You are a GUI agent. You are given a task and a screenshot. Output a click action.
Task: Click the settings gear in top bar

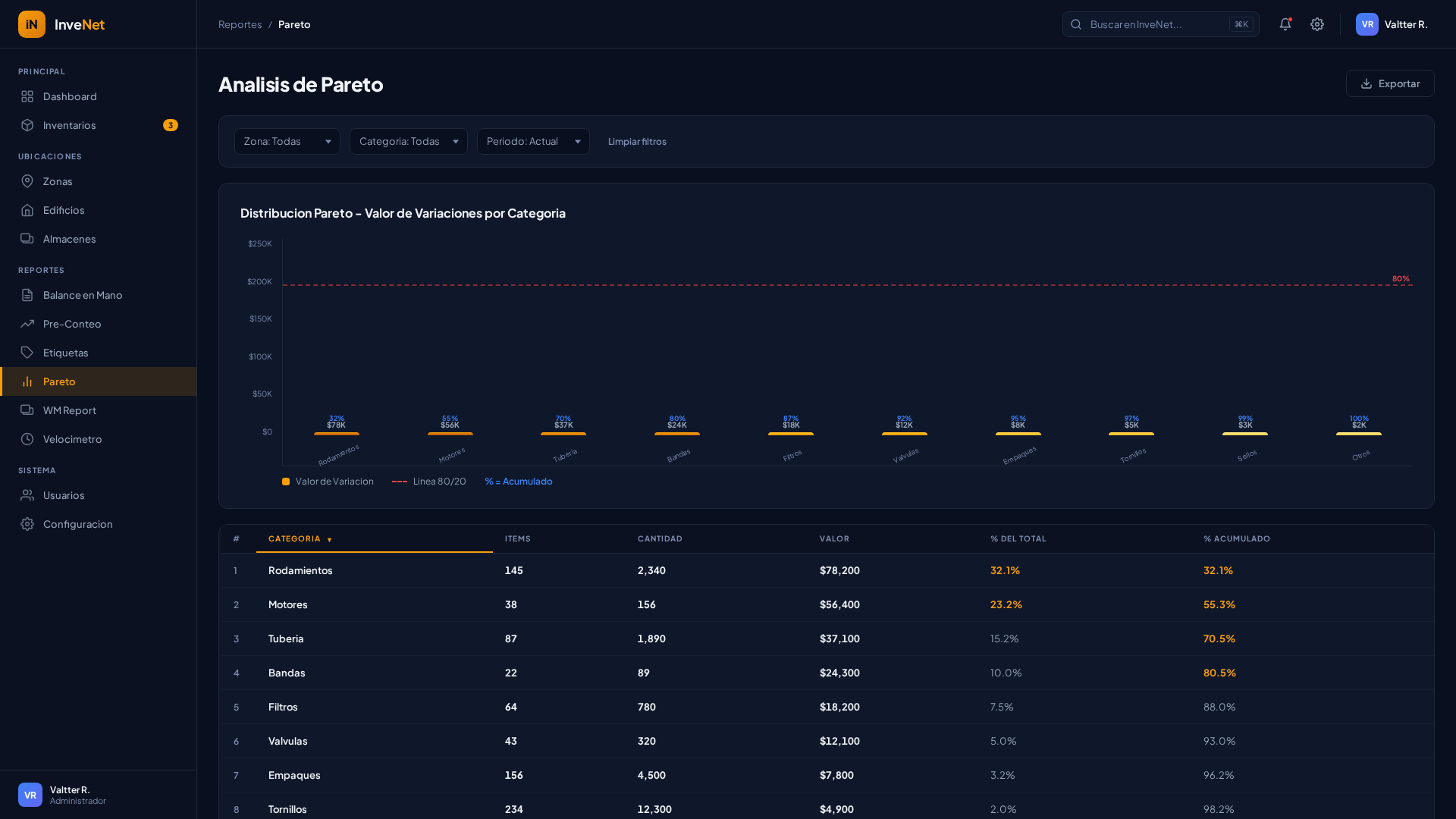point(1317,24)
